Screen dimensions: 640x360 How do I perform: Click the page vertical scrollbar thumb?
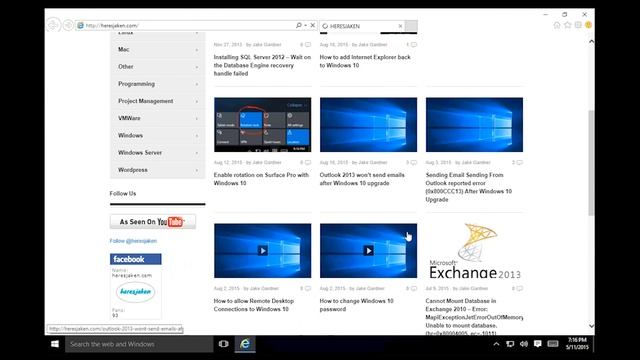coord(591,162)
